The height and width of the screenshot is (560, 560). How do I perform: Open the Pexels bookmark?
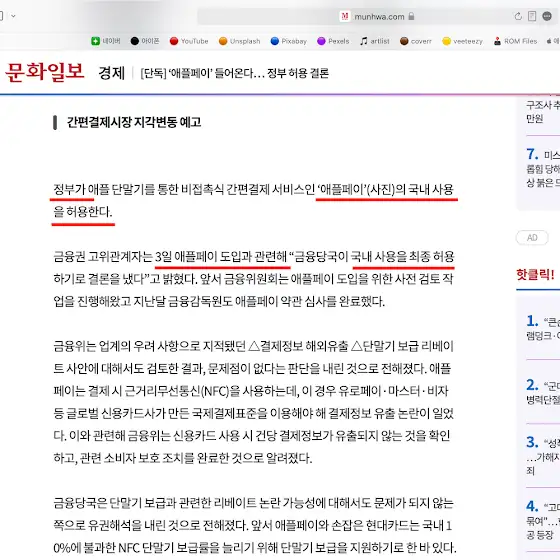tap(333, 41)
